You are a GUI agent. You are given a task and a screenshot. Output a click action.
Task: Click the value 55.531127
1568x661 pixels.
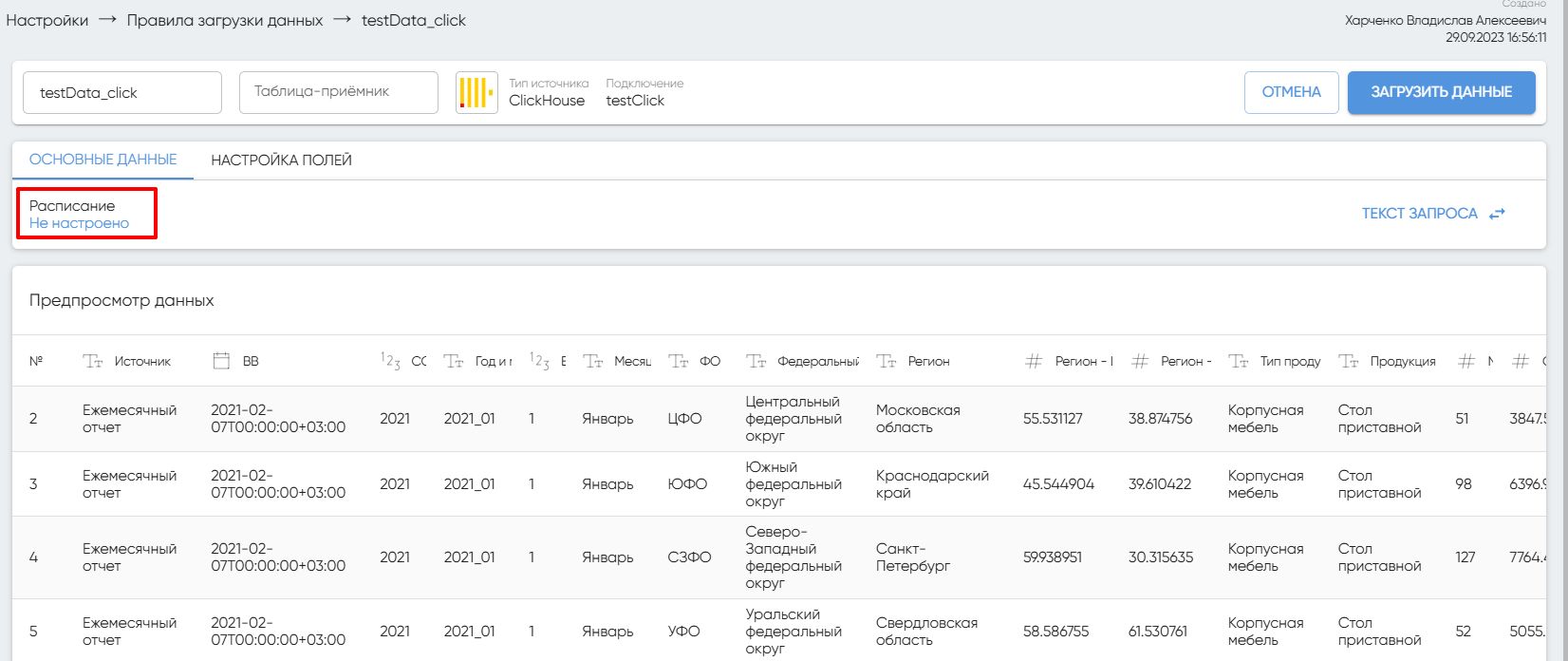1053,419
